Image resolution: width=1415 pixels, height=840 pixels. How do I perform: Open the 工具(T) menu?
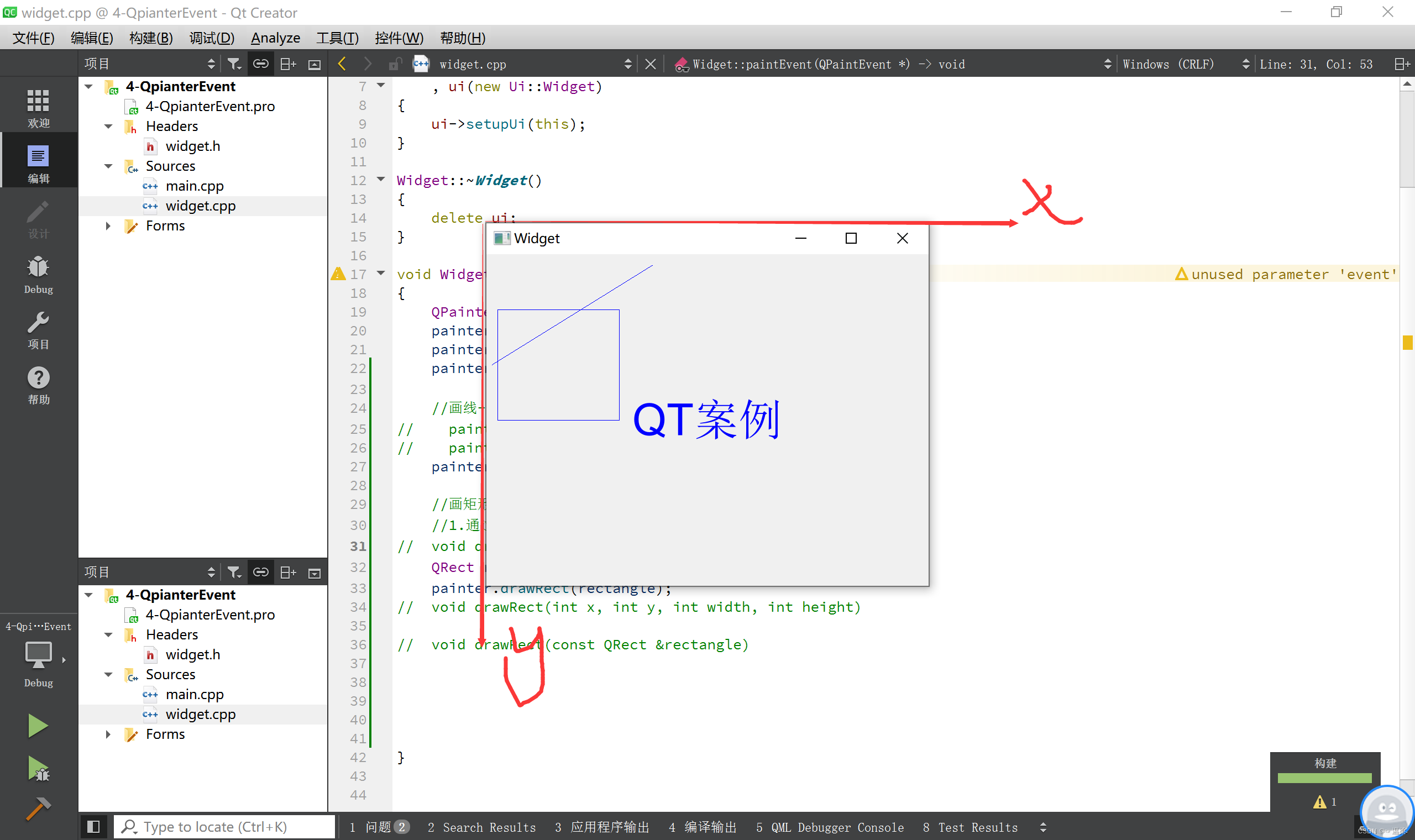tap(337, 38)
